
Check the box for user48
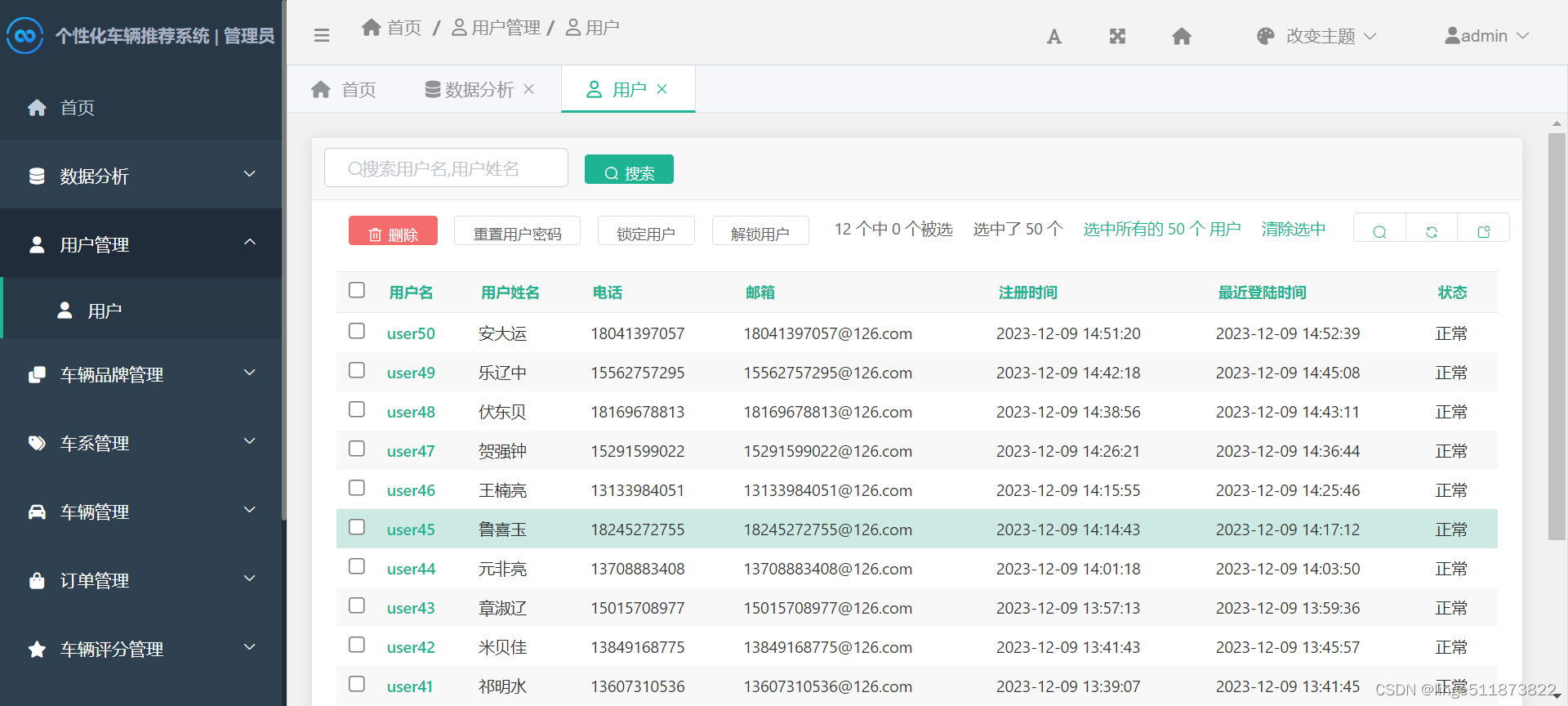(357, 409)
